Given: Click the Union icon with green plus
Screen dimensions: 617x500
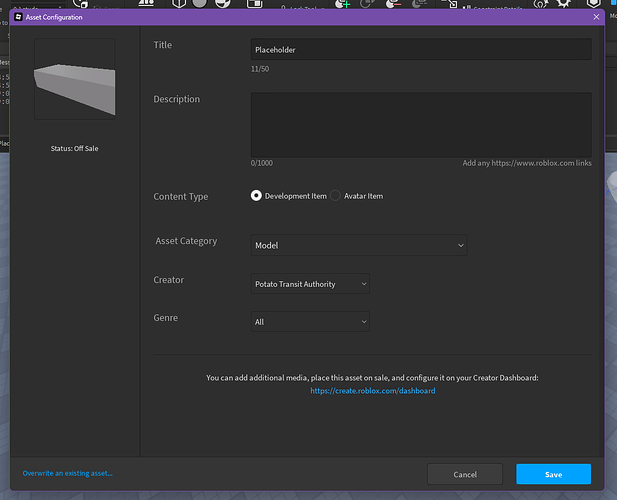Looking at the screenshot, I should [x=342, y=4].
